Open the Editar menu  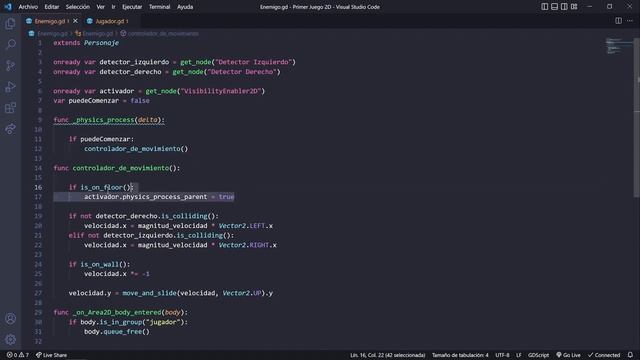click(51, 7)
